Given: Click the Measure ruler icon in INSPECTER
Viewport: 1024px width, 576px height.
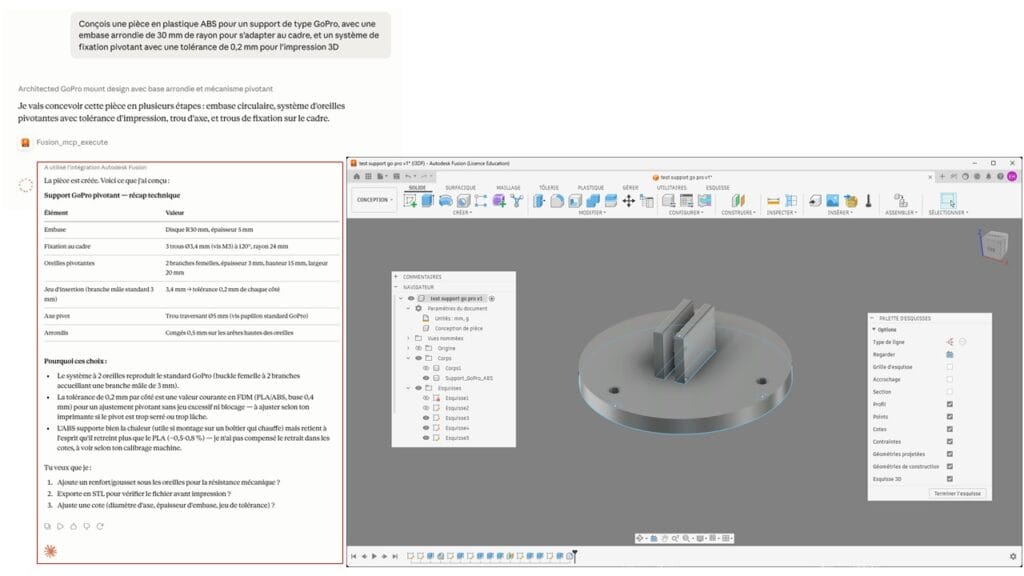Looking at the screenshot, I should [x=773, y=200].
